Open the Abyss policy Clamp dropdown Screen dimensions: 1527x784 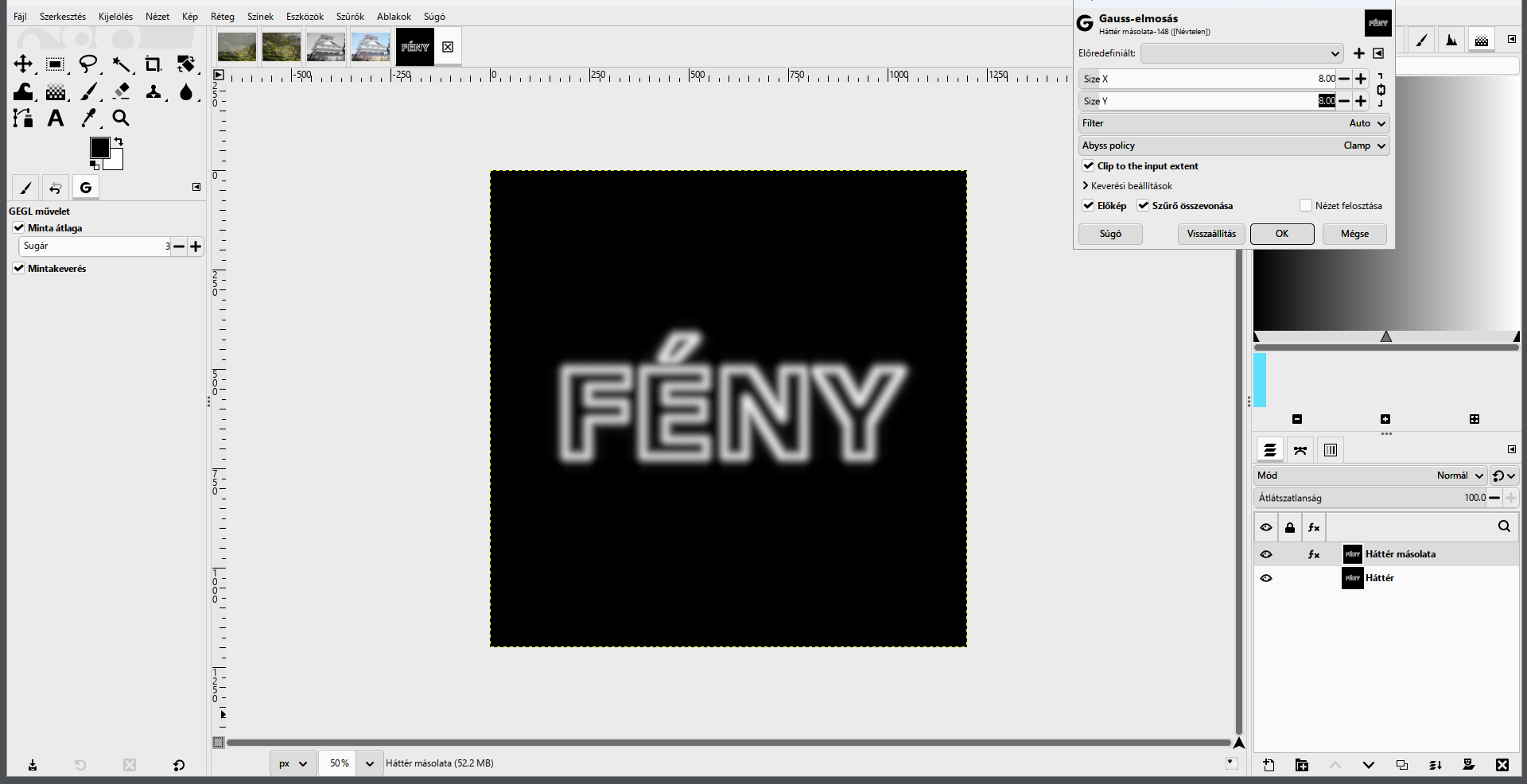1234,146
